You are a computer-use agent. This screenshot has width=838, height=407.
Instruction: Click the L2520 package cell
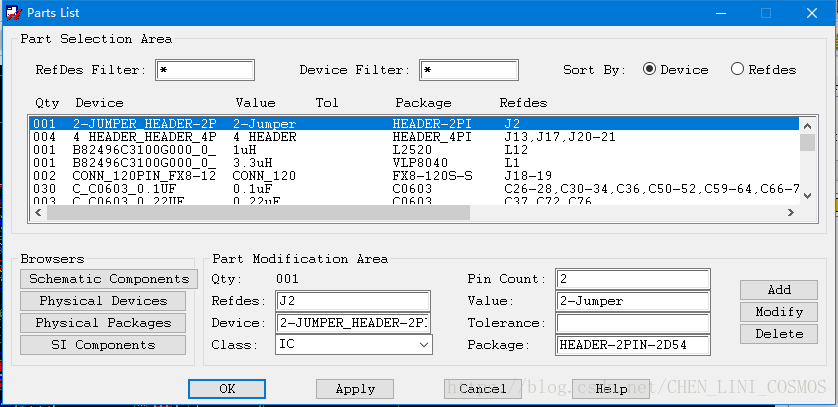[412, 150]
